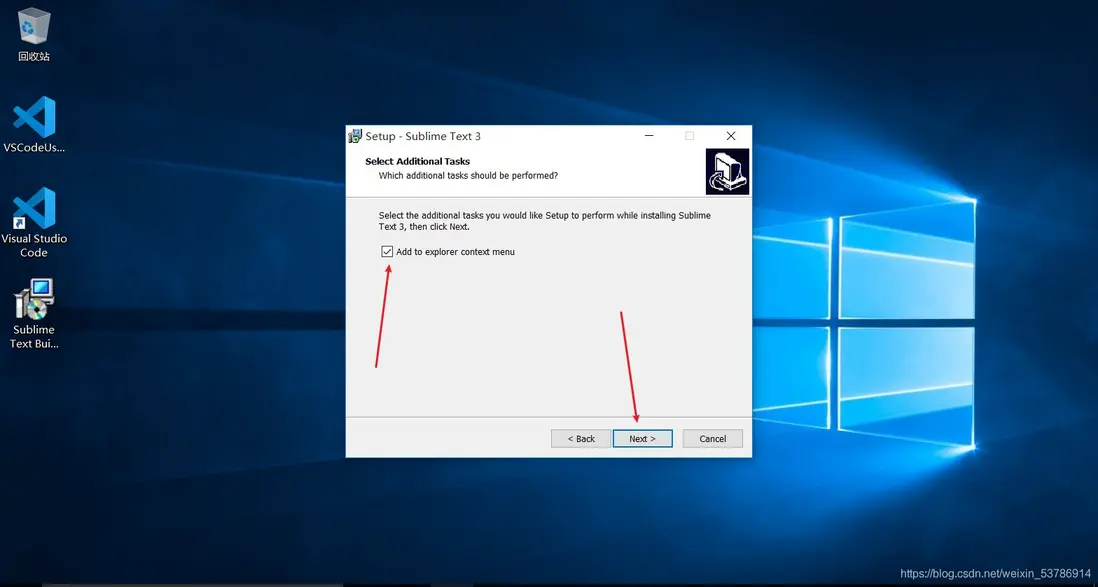Image resolution: width=1098 pixels, height=587 pixels.
Task: Close the Setup - Sublime Text 3 window
Action: click(730, 136)
